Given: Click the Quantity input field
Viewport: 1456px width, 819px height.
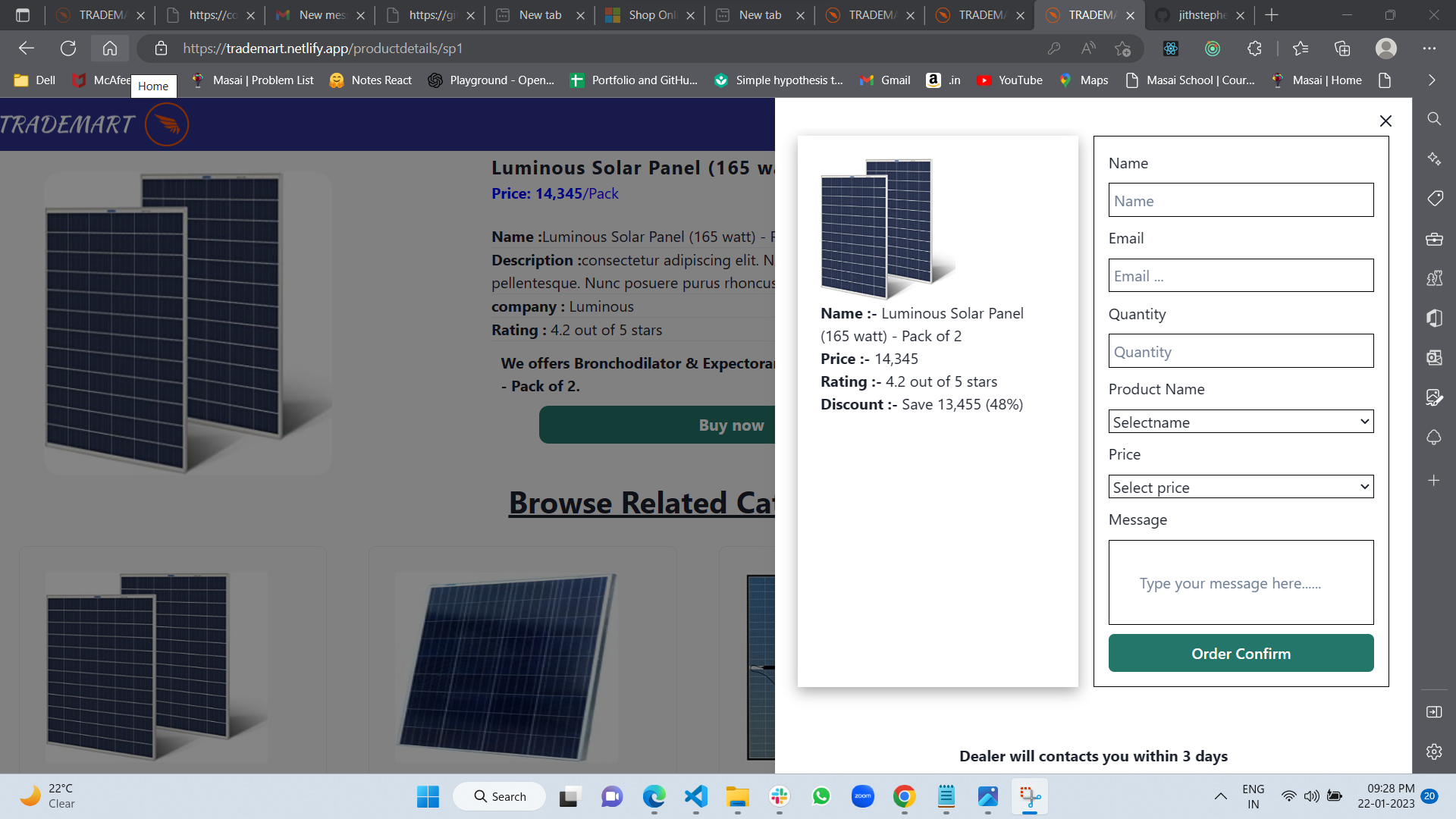Looking at the screenshot, I should [1241, 351].
